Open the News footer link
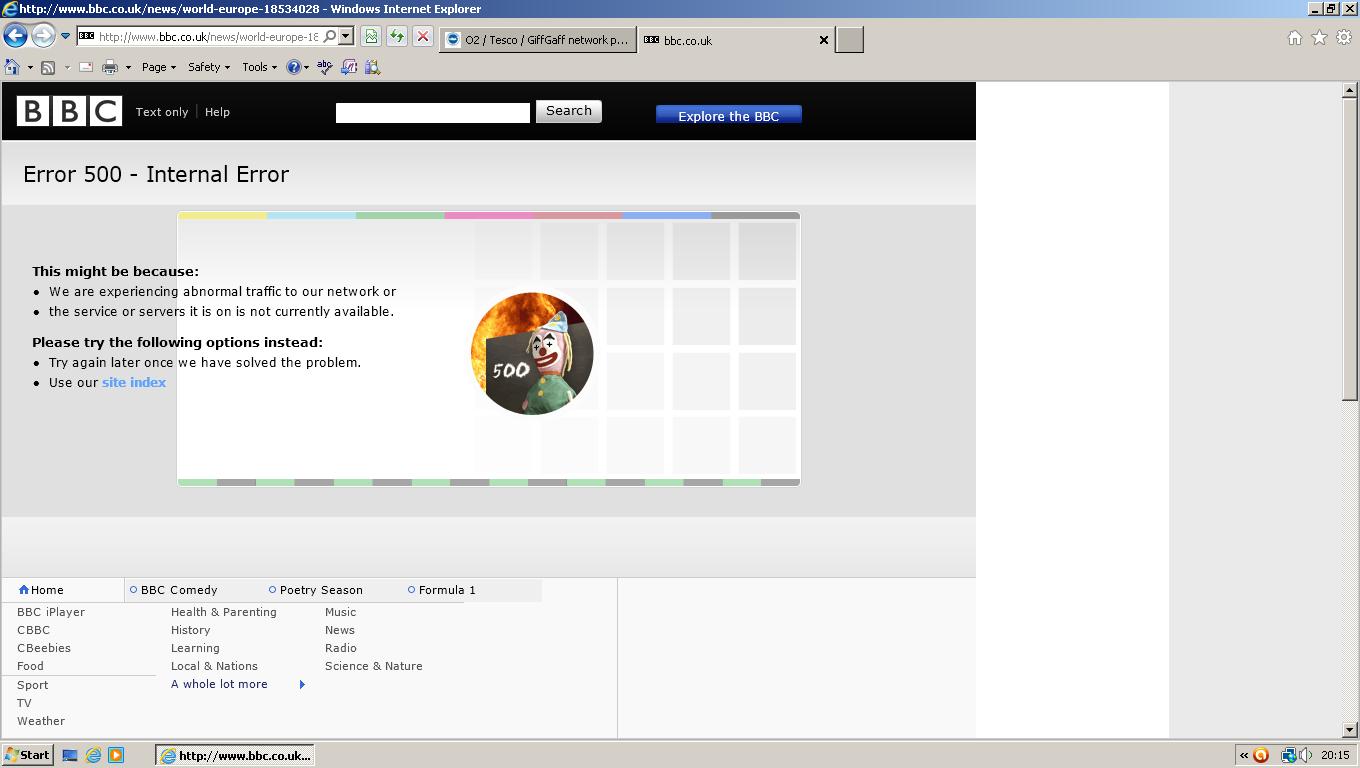The height and width of the screenshot is (768, 1360). click(x=340, y=630)
